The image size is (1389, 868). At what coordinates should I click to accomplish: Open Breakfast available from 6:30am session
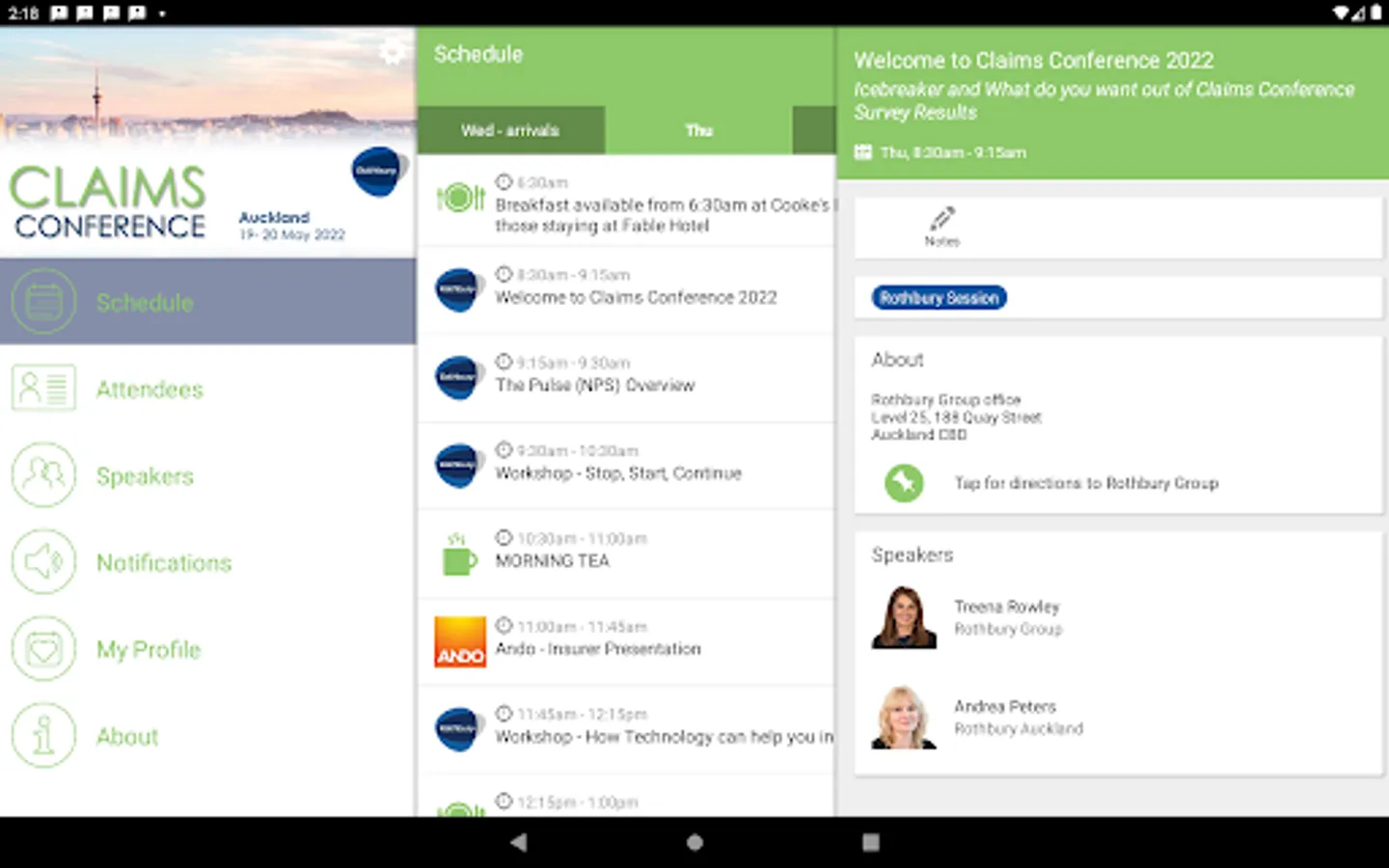[626, 202]
